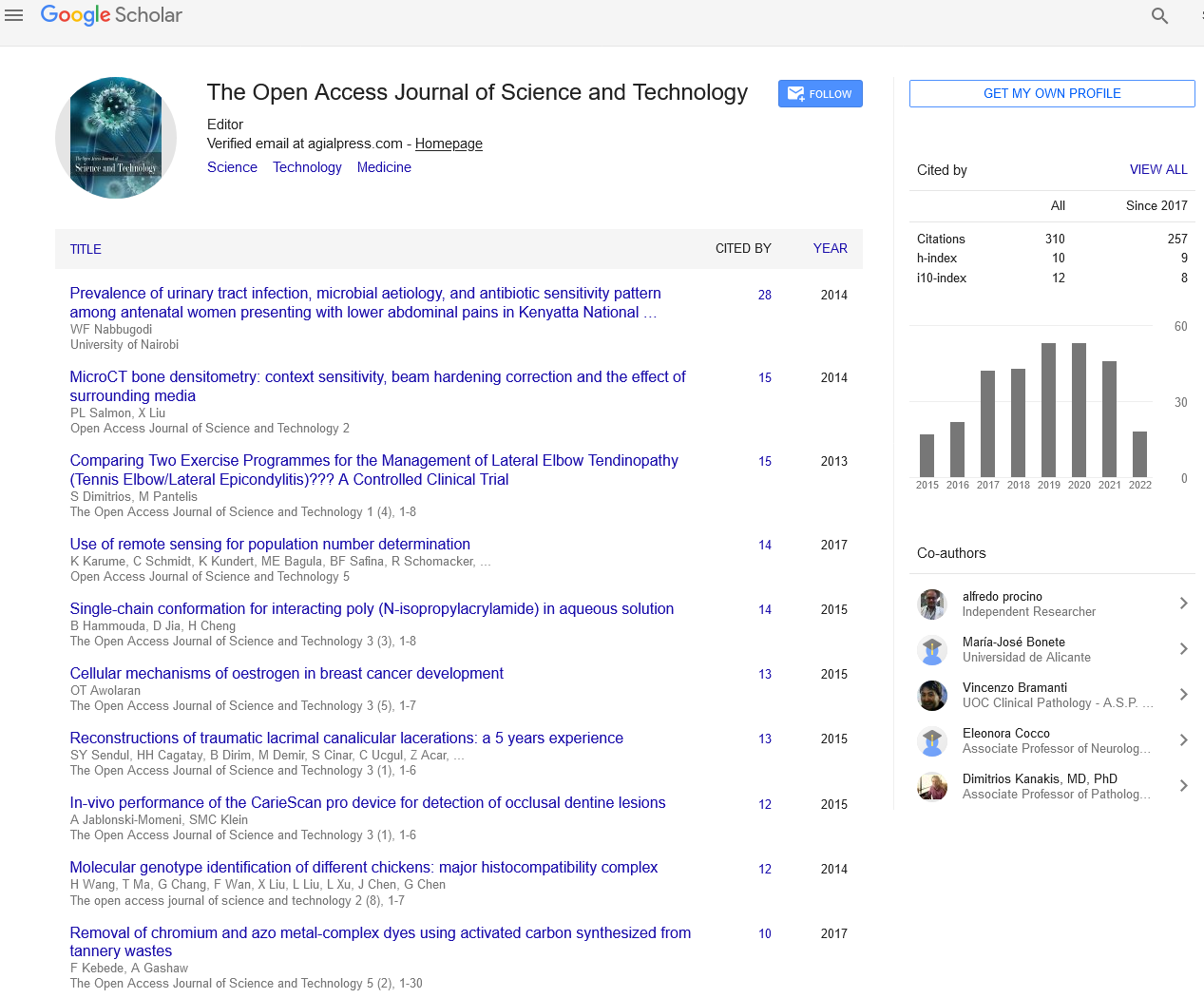Click the Google Scholar logo
This screenshot has width=1204, height=998.
coord(111,15)
